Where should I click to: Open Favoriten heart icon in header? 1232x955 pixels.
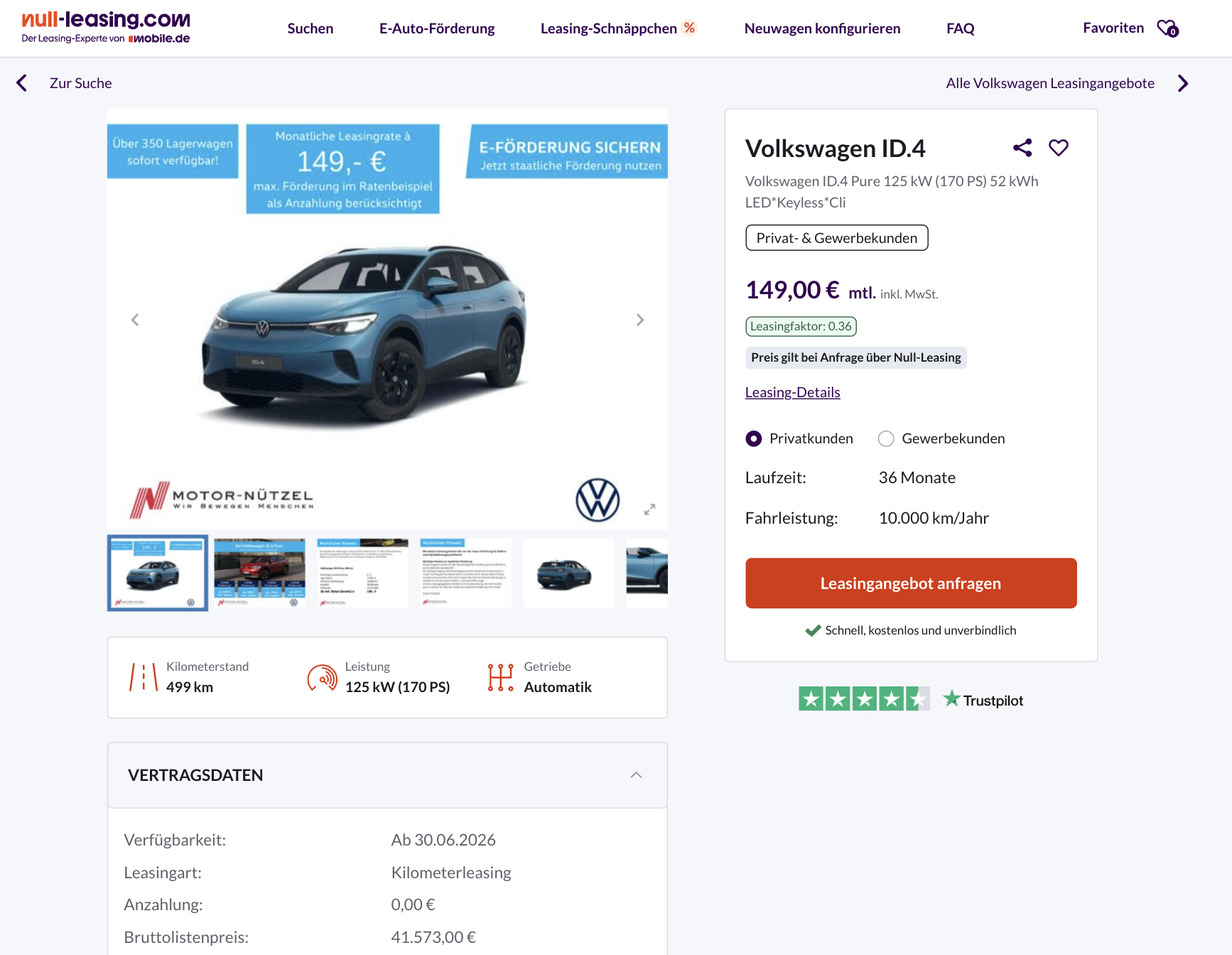[x=1167, y=28]
